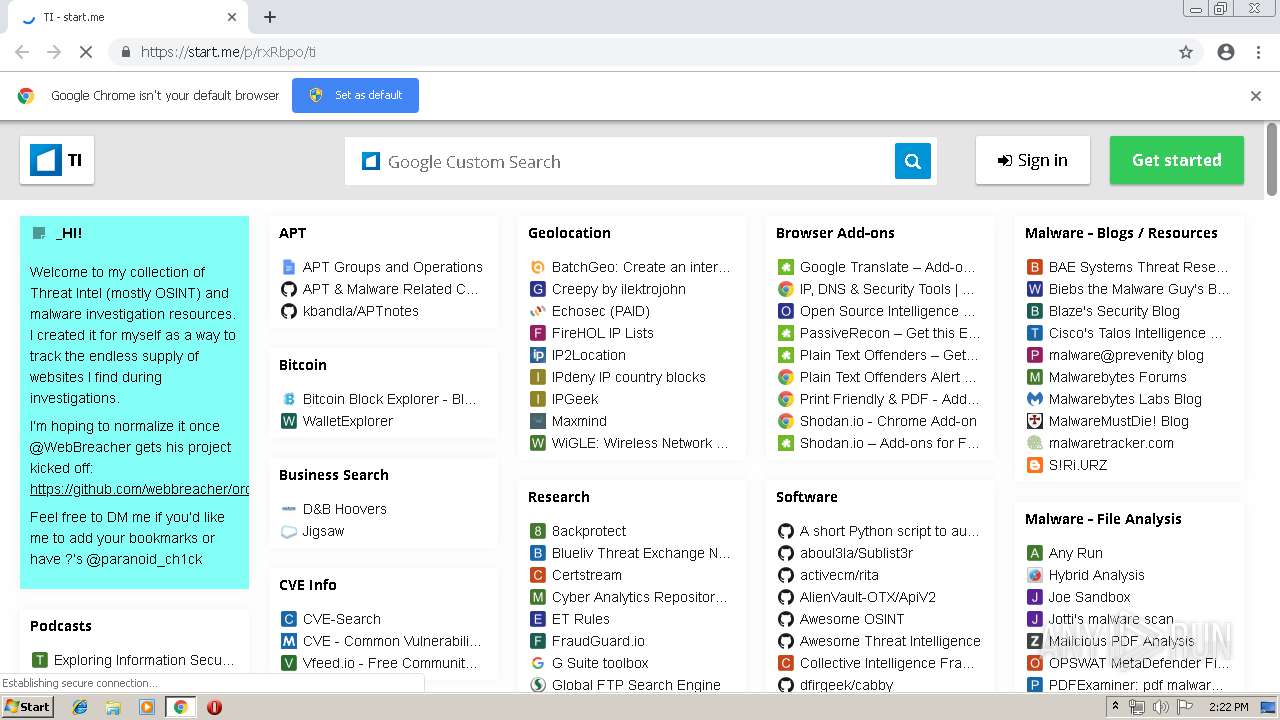Open Print Friendly & PDF link
Image resolution: width=1280 pixels, height=720 pixels.
tap(889, 399)
